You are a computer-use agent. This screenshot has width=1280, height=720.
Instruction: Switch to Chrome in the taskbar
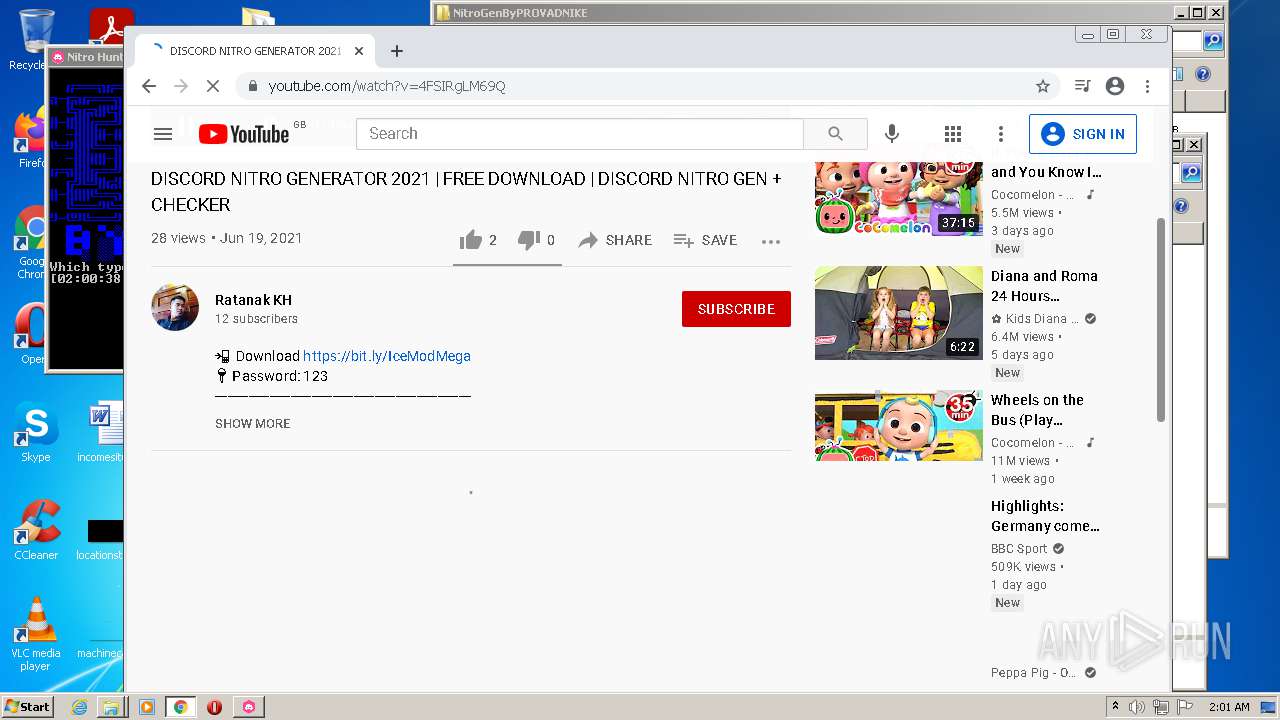tap(180, 707)
